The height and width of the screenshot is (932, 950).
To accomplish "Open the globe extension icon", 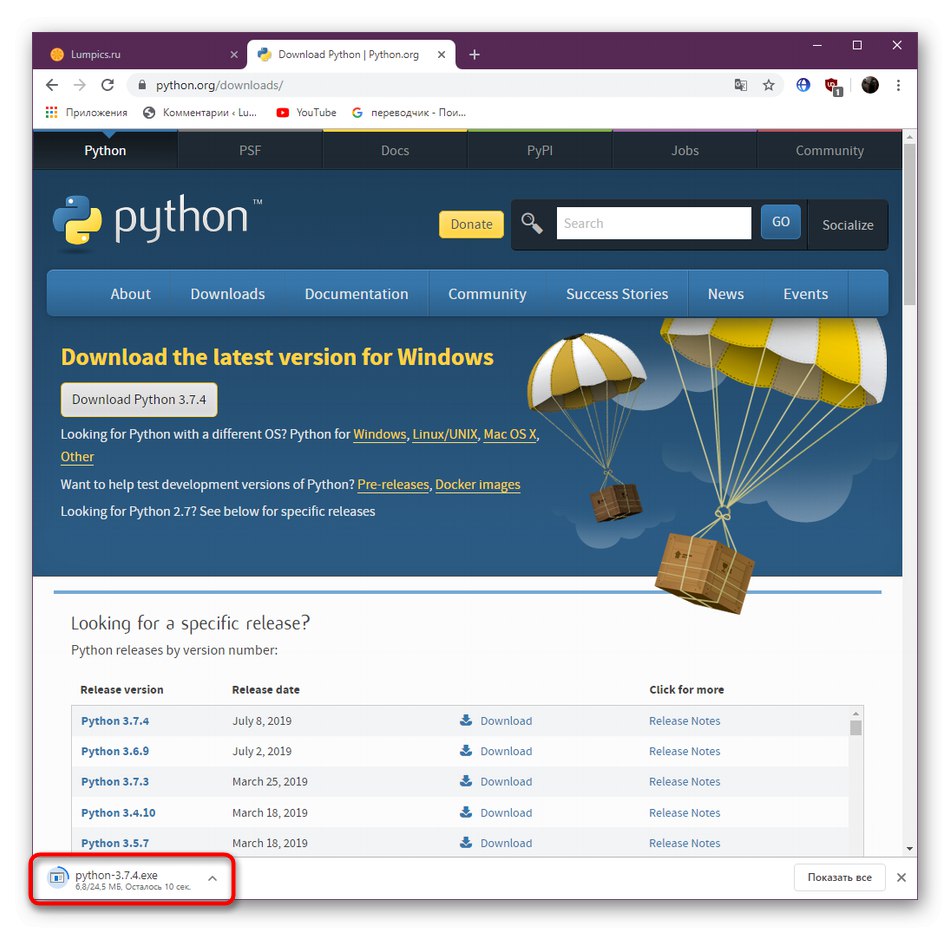I will pos(803,85).
